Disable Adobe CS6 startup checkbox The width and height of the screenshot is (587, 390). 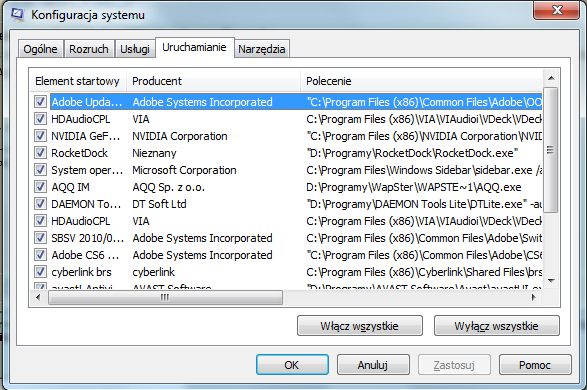click(x=40, y=255)
